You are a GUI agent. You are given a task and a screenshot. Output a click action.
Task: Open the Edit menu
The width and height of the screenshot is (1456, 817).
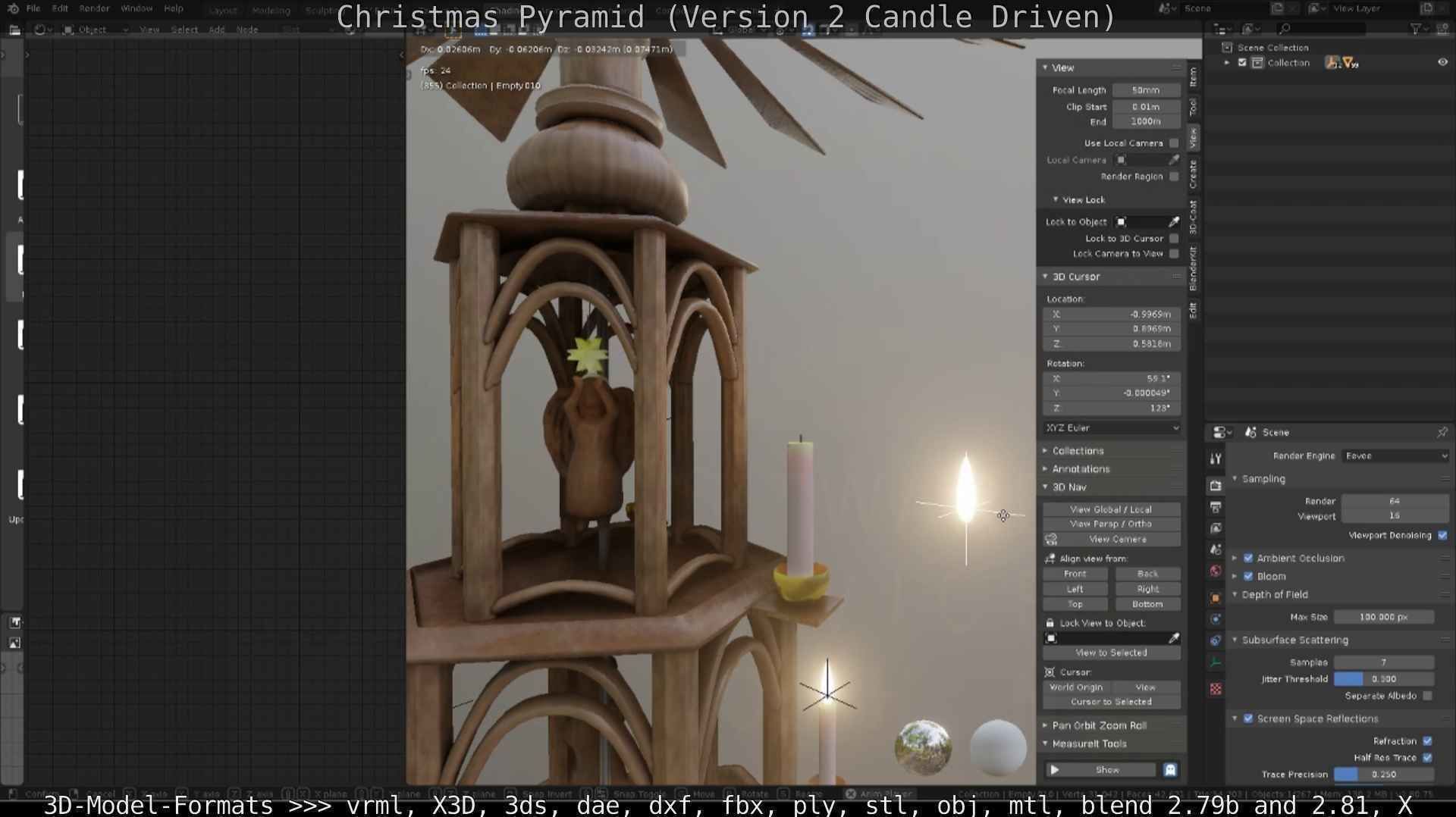coord(60,8)
